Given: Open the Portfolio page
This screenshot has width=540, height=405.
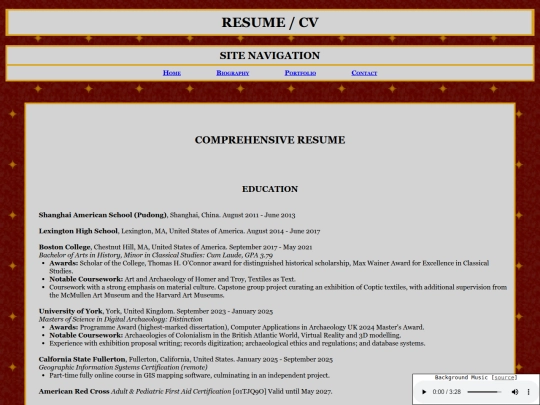Looking at the screenshot, I should click(x=300, y=73).
